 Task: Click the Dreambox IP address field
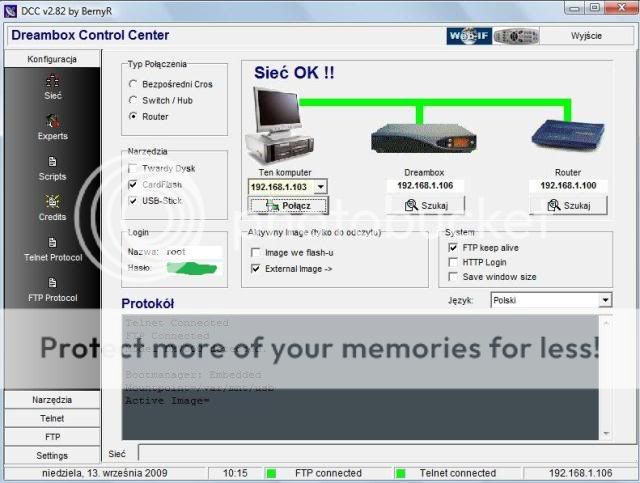(x=425, y=186)
